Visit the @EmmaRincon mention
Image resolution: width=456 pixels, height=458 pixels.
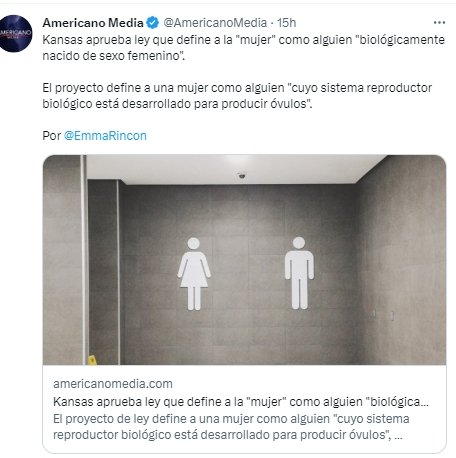click(x=105, y=136)
